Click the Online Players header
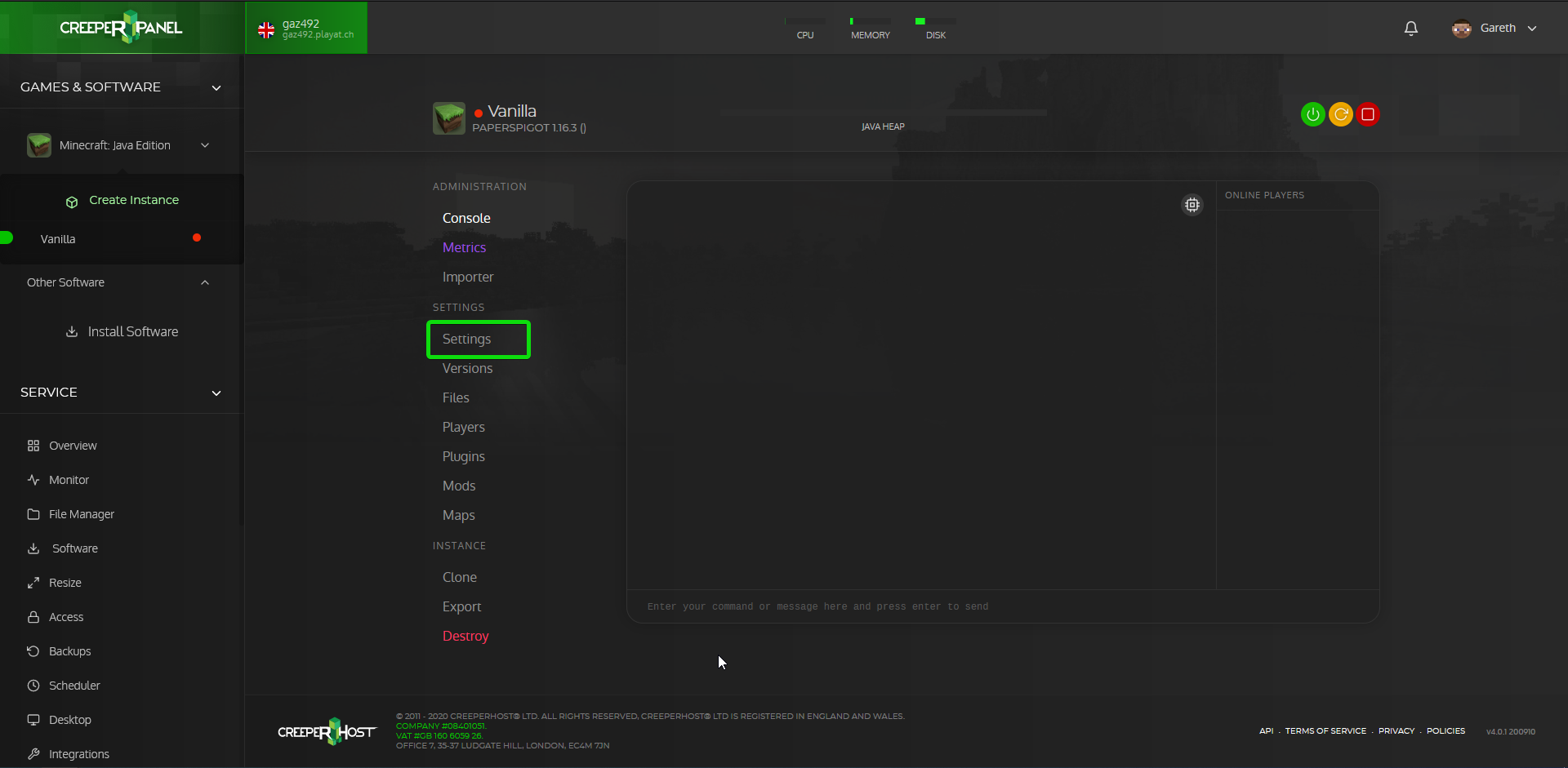This screenshot has width=1568, height=768. 1264,195
